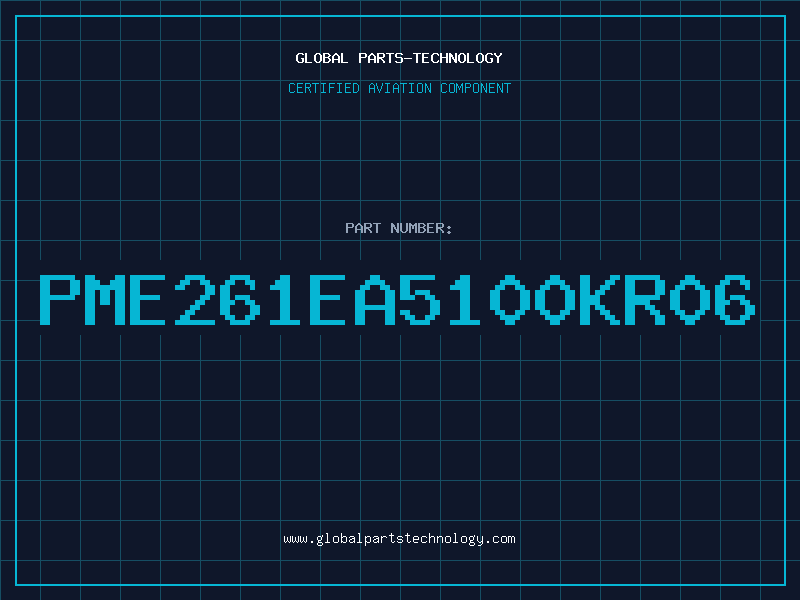
Task: Click the GLOBAL PARTS-TECHNOLOGY heading
Action: 399,58
